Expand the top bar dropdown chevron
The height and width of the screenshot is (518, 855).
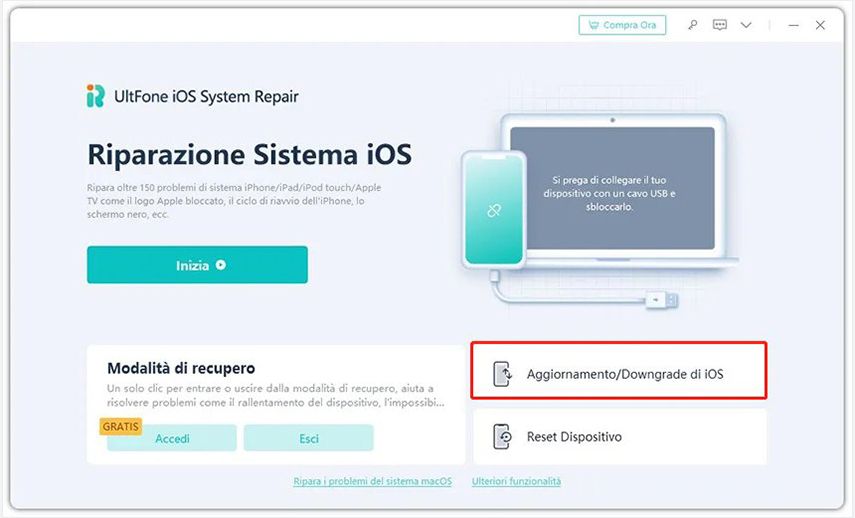746,25
